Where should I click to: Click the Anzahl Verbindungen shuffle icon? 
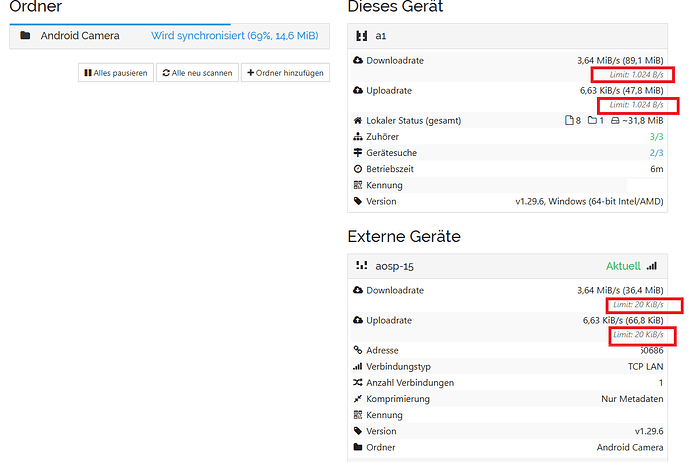click(358, 382)
